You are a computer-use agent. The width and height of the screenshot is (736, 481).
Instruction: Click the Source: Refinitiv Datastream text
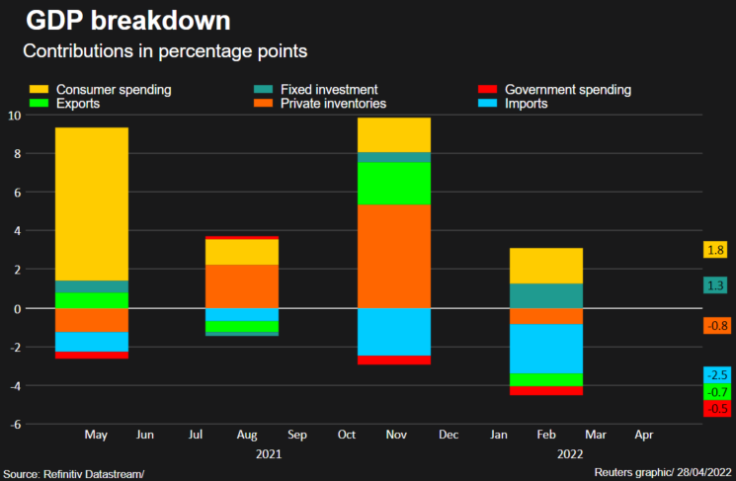74,474
